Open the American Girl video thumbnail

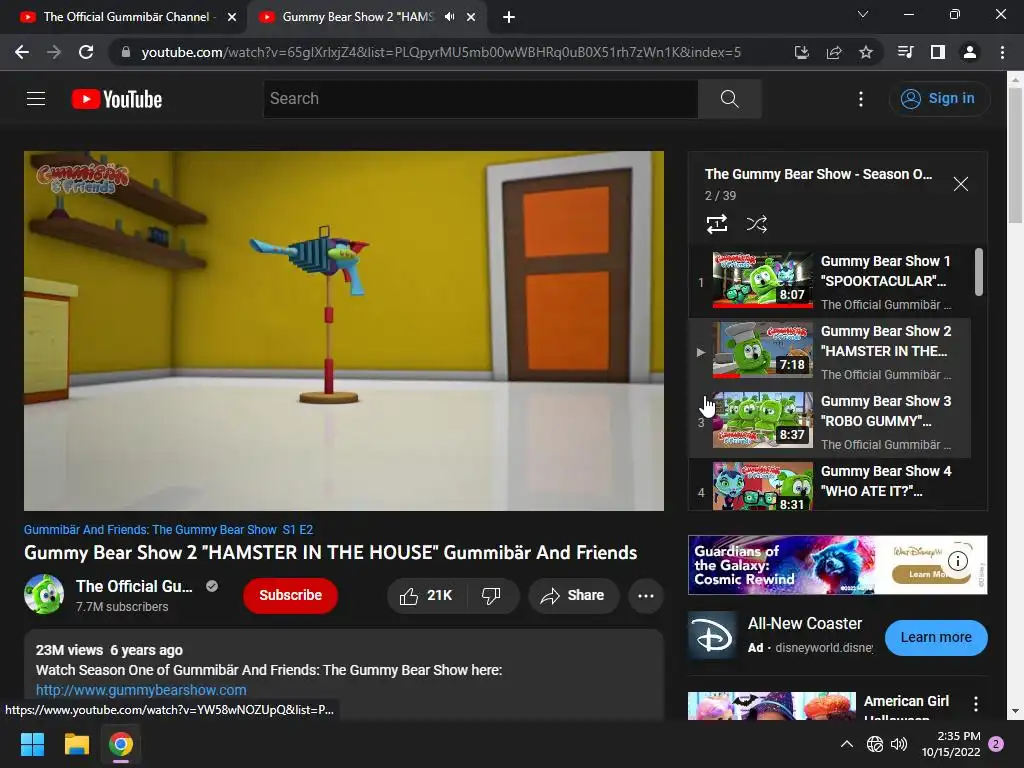tap(772, 706)
